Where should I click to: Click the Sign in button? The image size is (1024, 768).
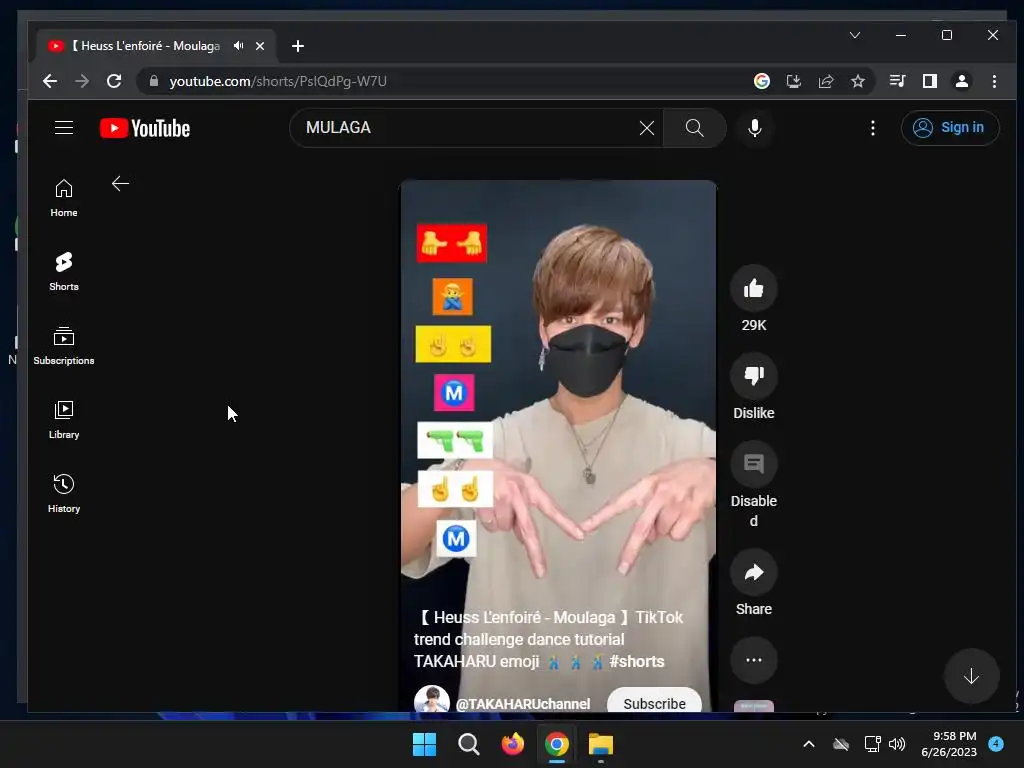pos(950,127)
